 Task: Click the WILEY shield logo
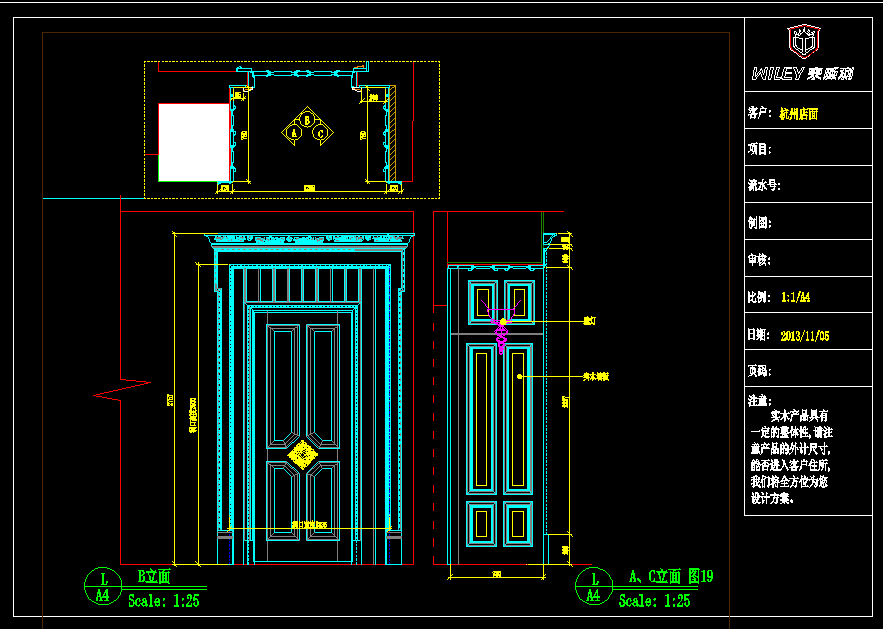click(803, 41)
